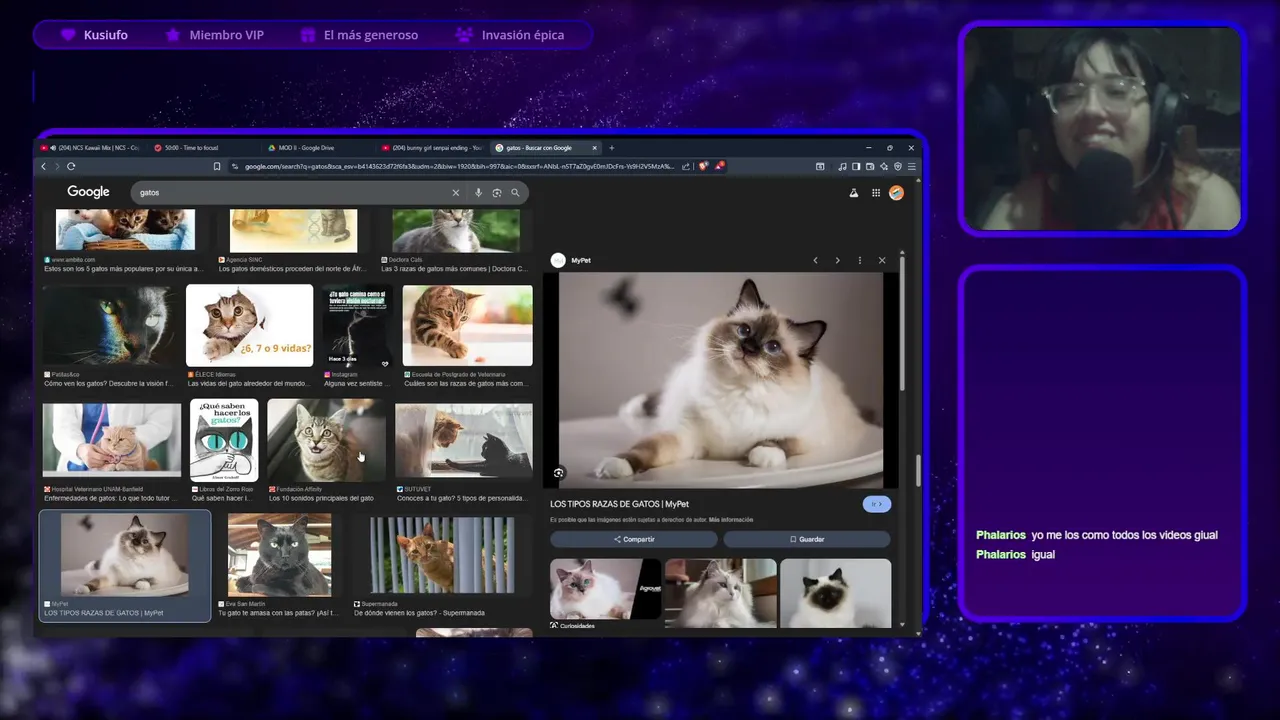
Task: Click the MyPet source avatar in preview
Action: click(558, 260)
